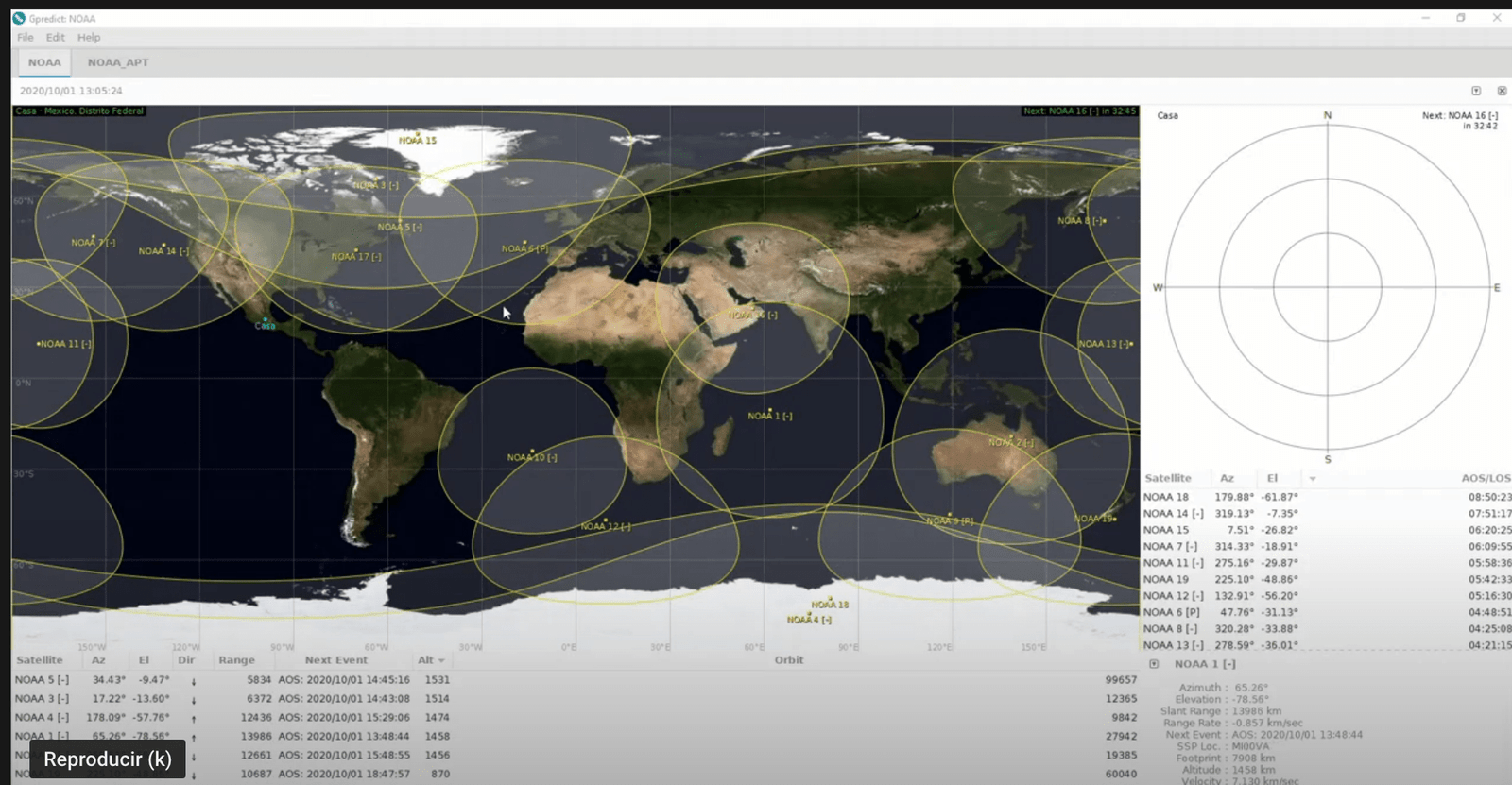Sort bottom list by Orbit column
The height and width of the screenshot is (785, 1512).
pos(789,660)
